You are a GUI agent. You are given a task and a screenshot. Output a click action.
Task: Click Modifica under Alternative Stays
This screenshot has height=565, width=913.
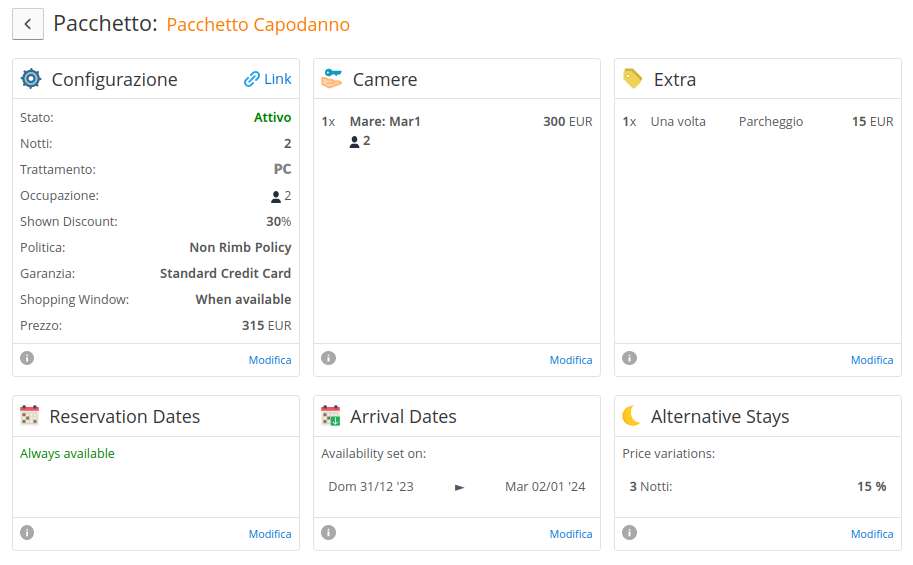click(872, 534)
